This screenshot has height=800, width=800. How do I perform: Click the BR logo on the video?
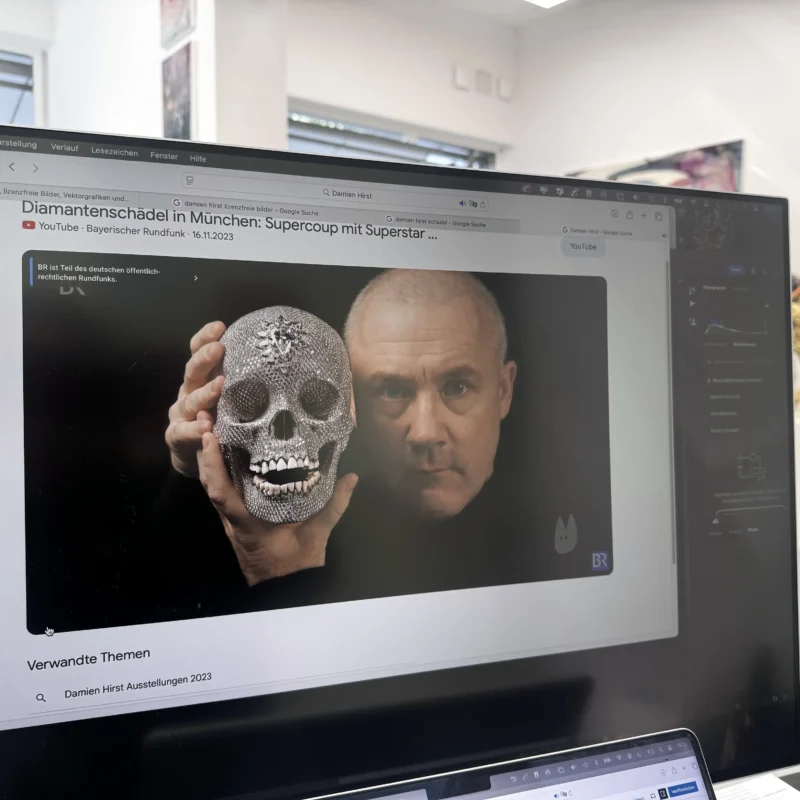point(599,560)
